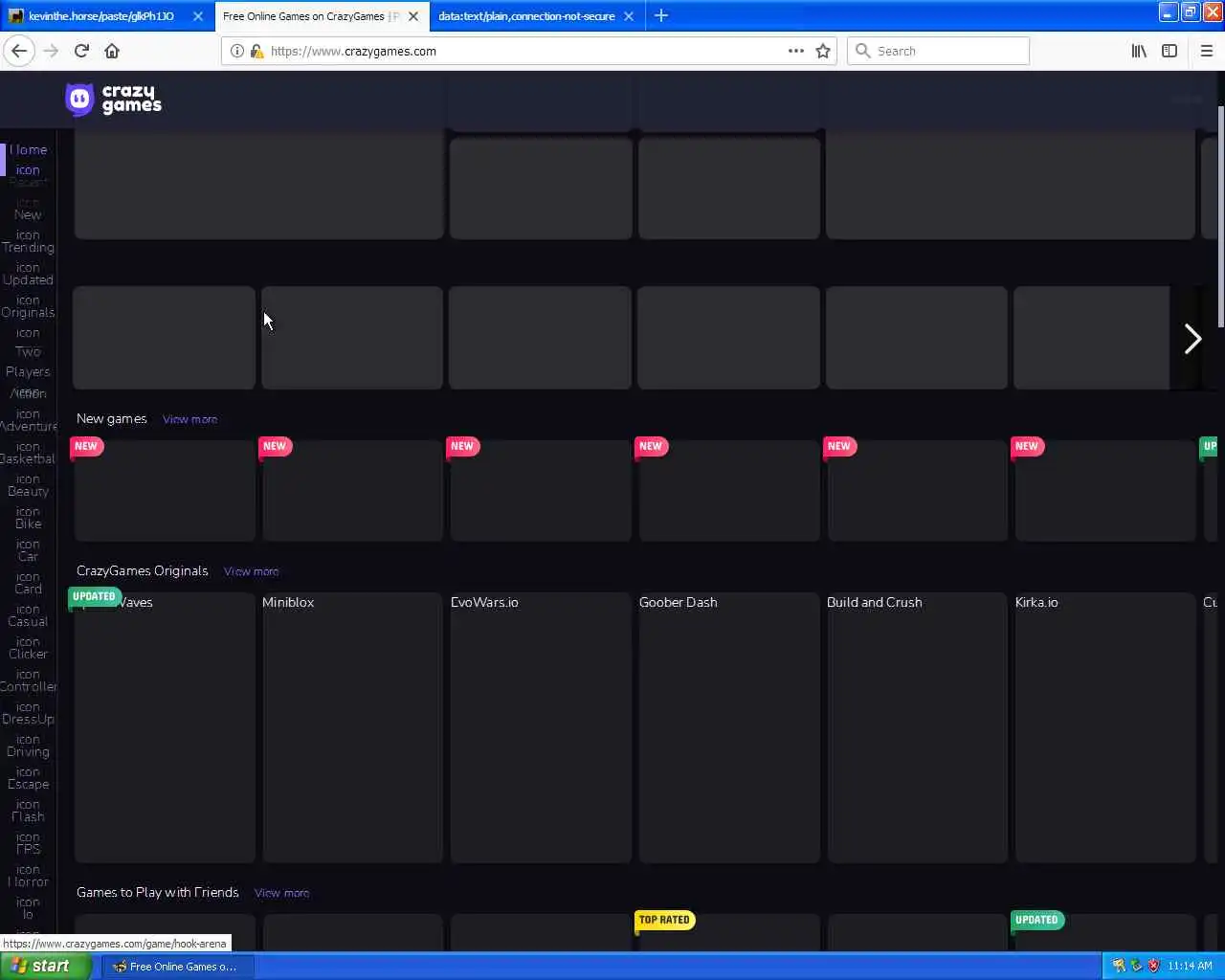Screen dimensions: 1225x980
Task: Open Bike category in sidebar
Action: [28, 523]
